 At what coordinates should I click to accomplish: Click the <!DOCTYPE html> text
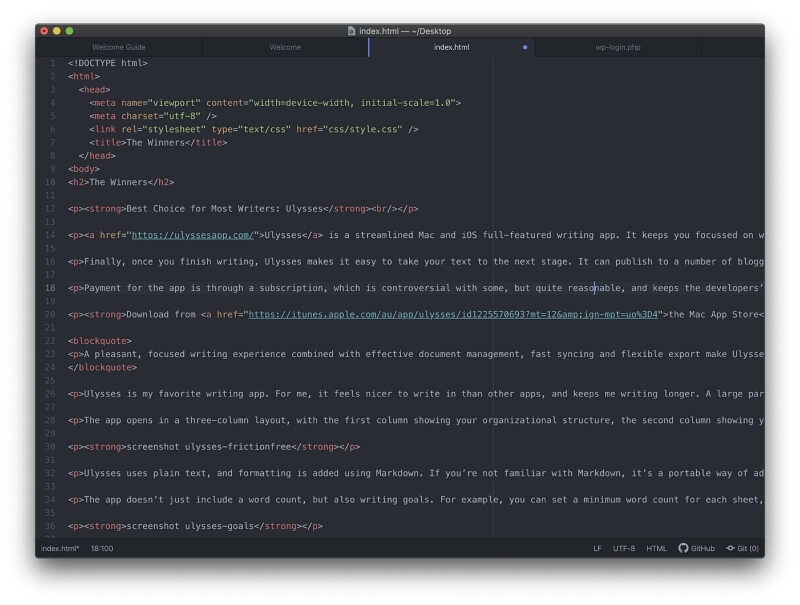point(108,63)
